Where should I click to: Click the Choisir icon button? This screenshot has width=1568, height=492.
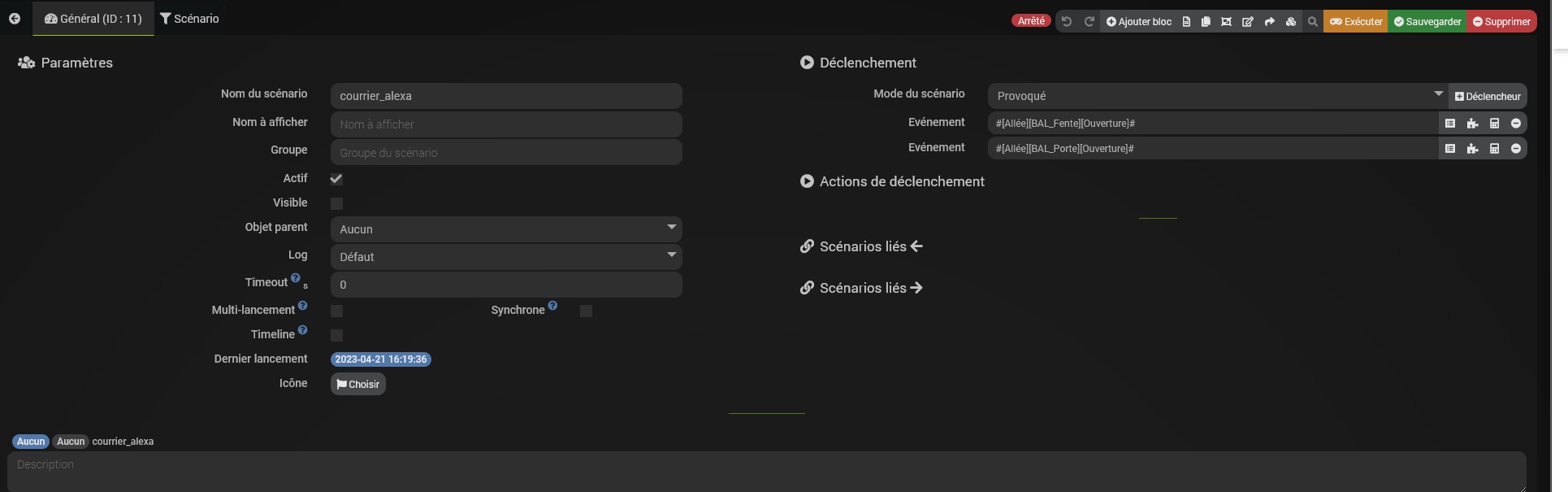point(357,384)
